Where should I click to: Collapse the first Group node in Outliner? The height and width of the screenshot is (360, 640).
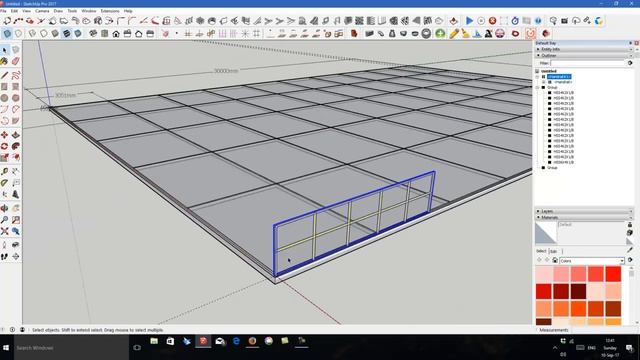(x=538, y=87)
